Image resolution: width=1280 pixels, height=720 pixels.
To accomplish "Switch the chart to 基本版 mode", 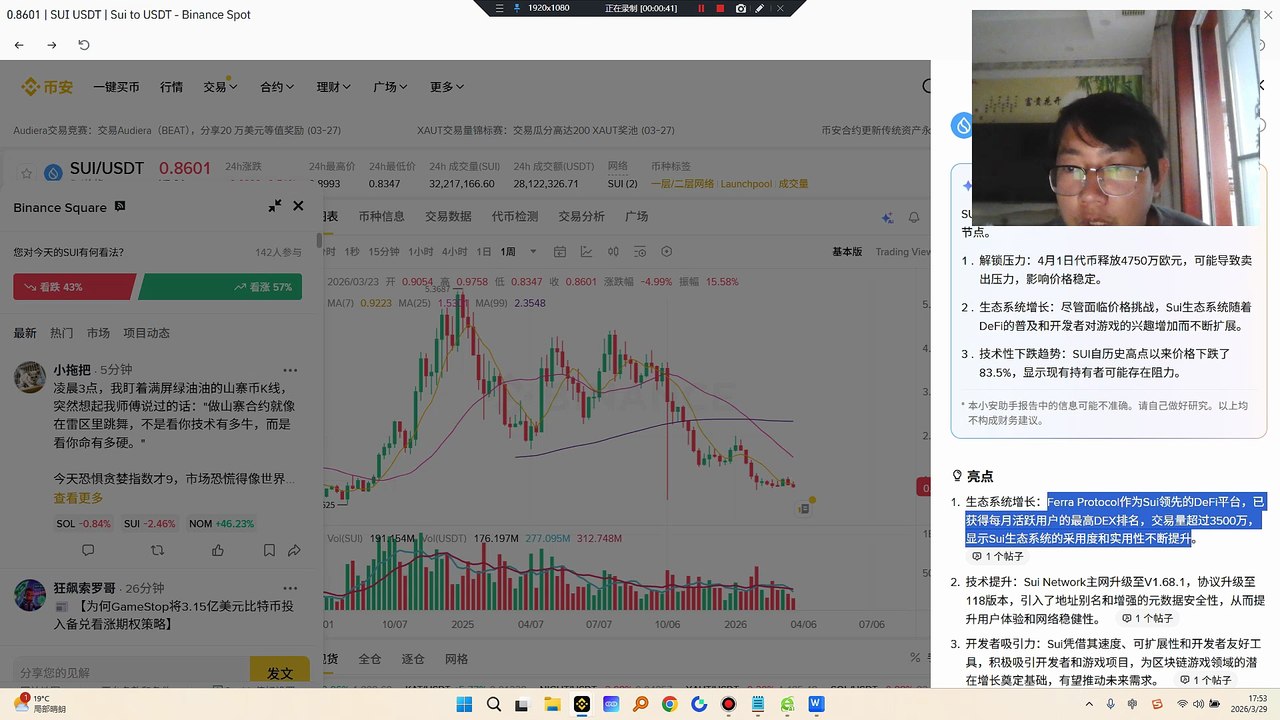I will point(846,251).
